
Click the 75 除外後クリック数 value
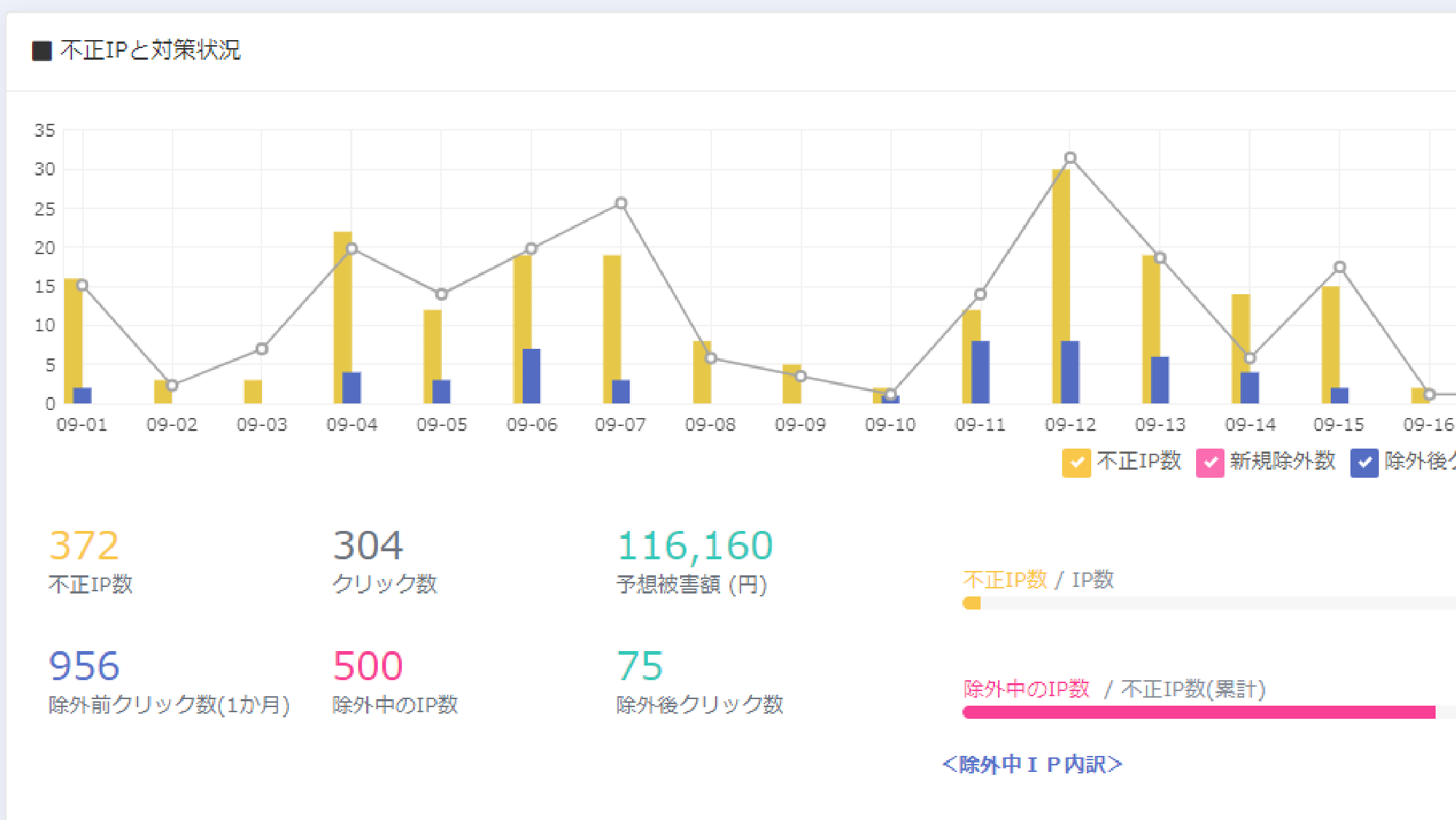point(640,666)
